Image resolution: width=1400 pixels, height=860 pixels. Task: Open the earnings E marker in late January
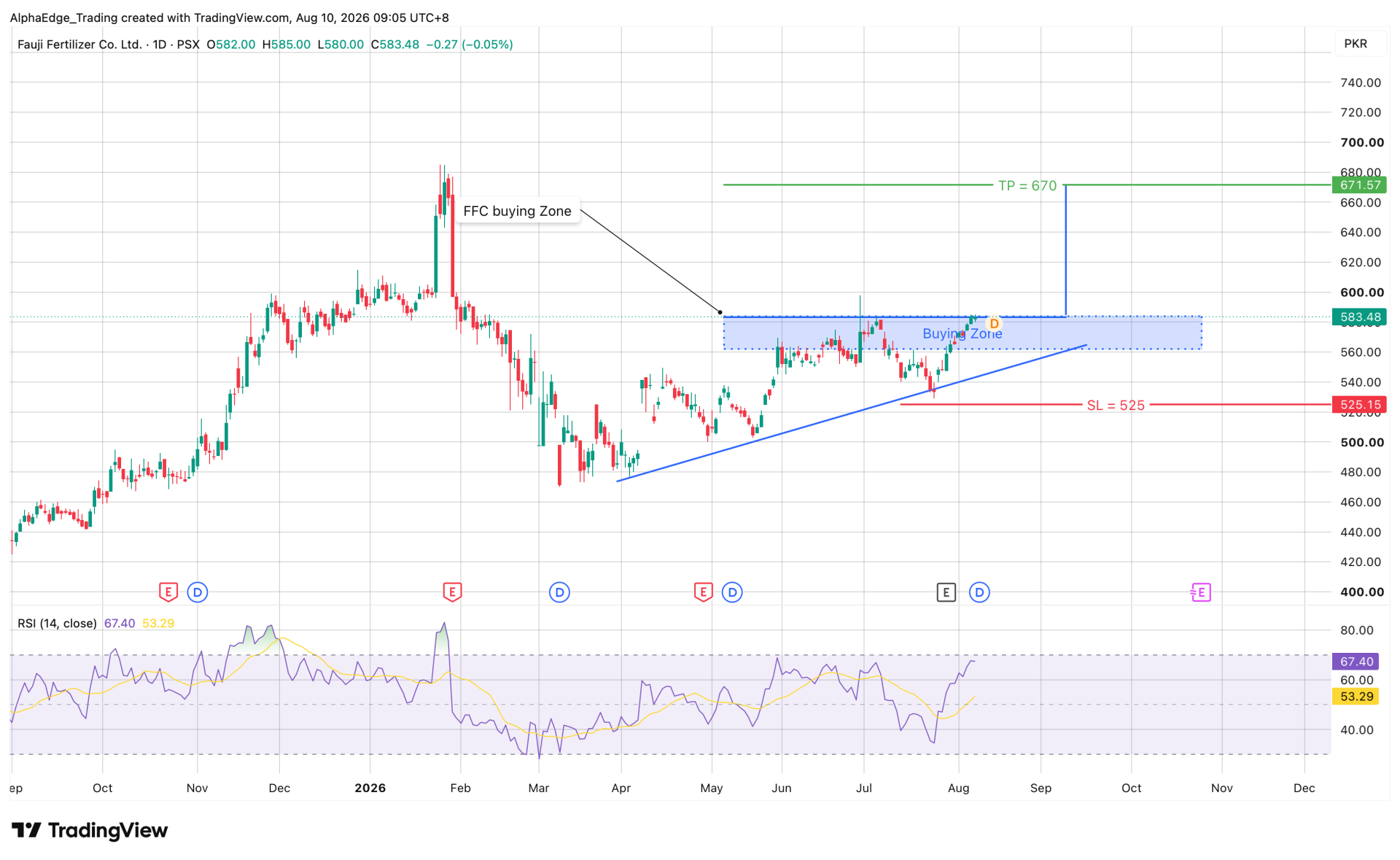(452, 592)
